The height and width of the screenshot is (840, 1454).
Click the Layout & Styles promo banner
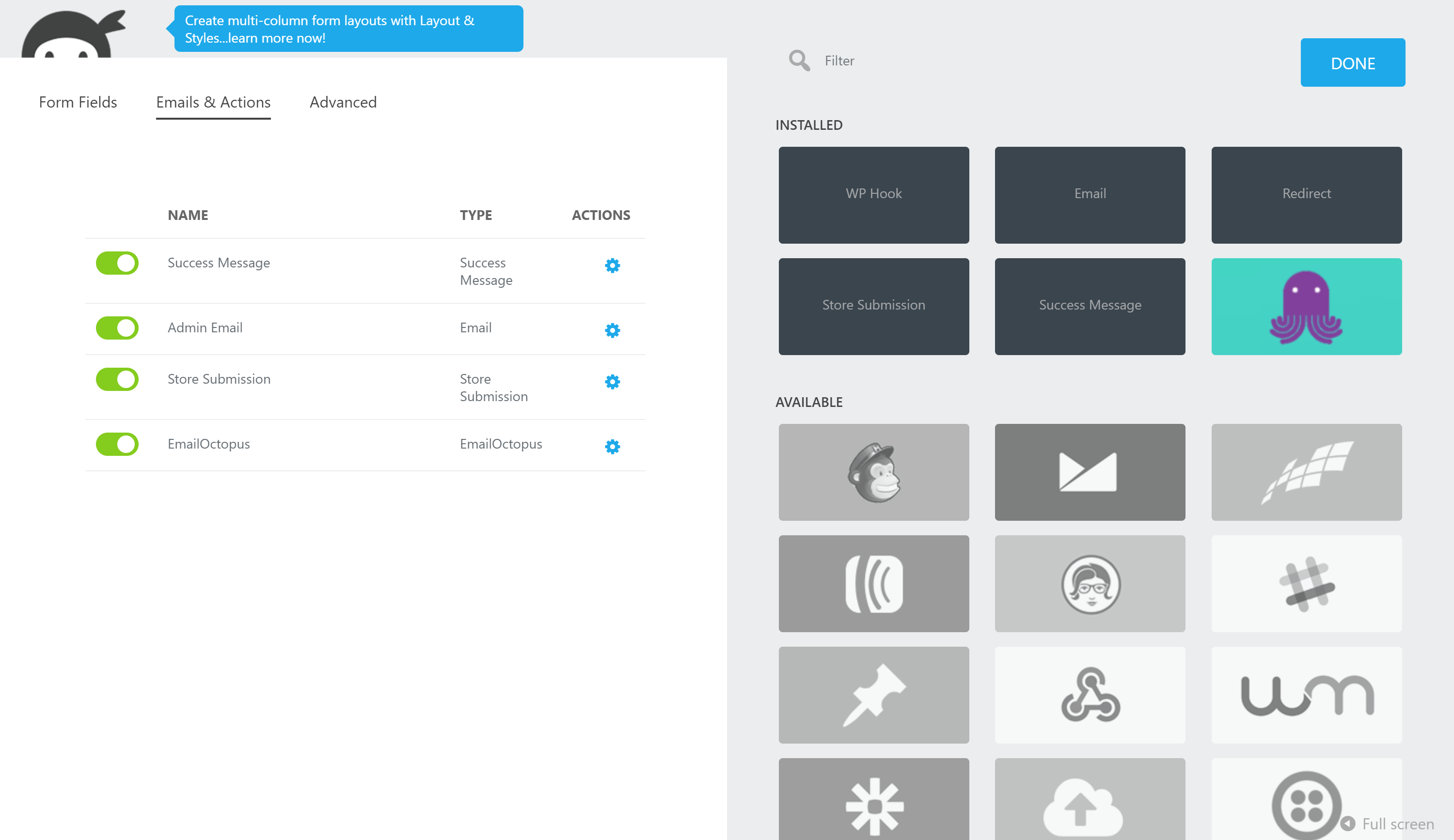(348, 29)
